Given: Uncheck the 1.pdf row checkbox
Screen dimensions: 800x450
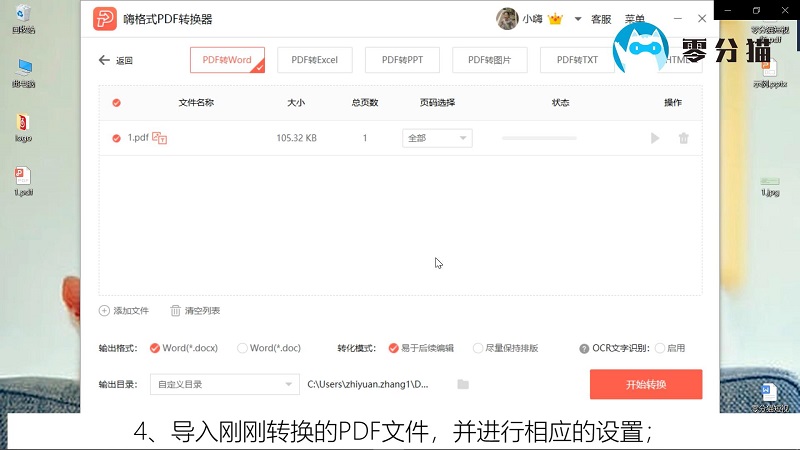Looking at the screenshot, I should coord(116,138).
